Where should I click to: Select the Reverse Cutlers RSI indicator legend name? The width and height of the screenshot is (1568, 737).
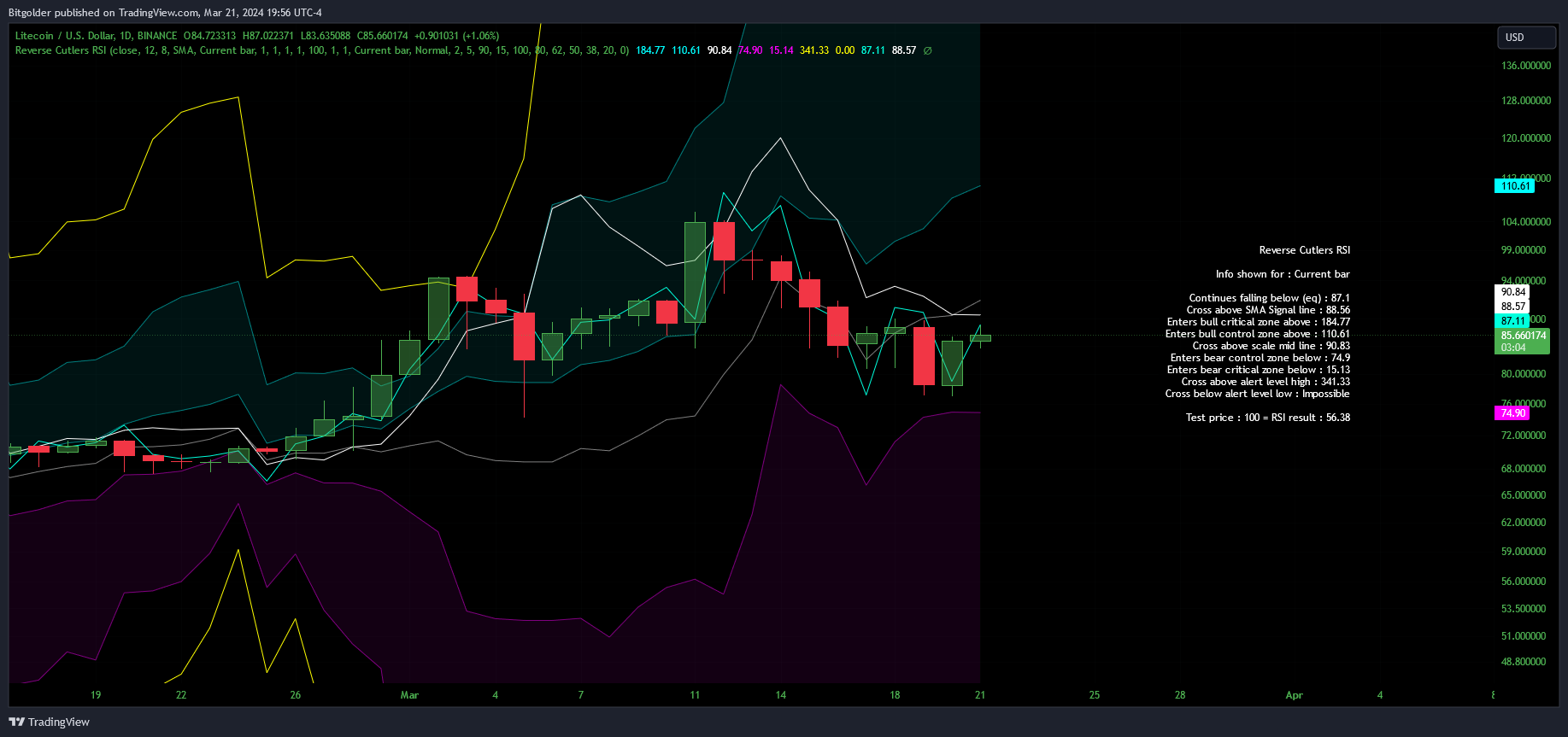coord(61,50)
